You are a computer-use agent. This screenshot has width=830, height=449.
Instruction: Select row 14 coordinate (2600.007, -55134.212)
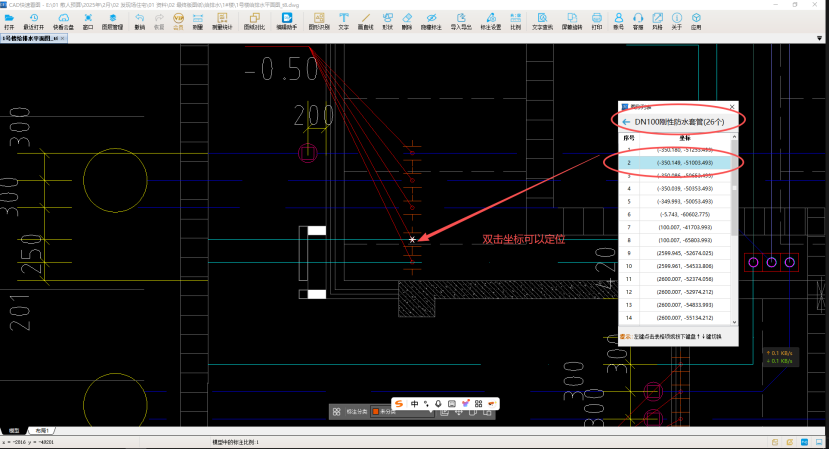tap(674, 318)
